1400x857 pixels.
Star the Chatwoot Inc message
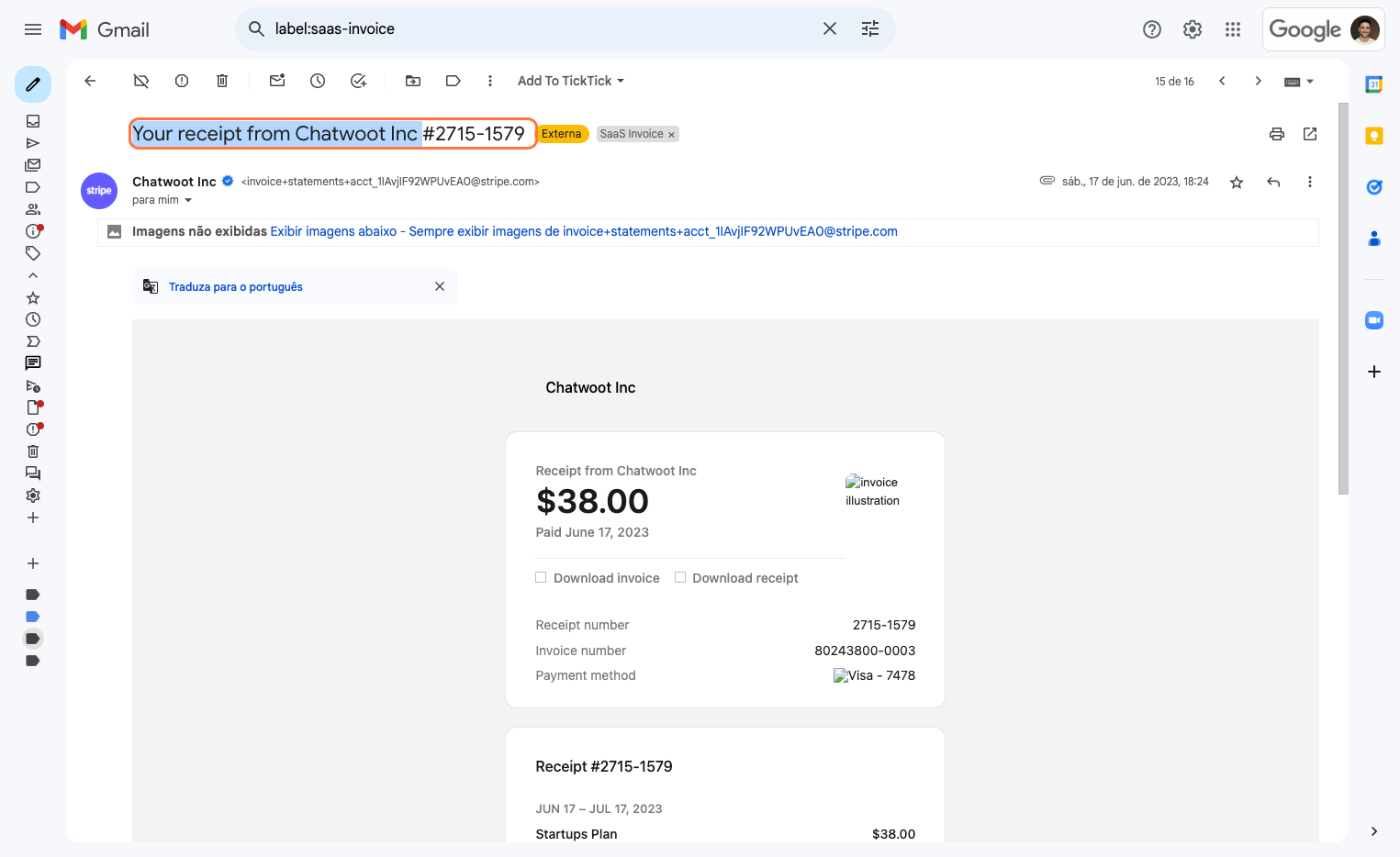[1237, 182]
